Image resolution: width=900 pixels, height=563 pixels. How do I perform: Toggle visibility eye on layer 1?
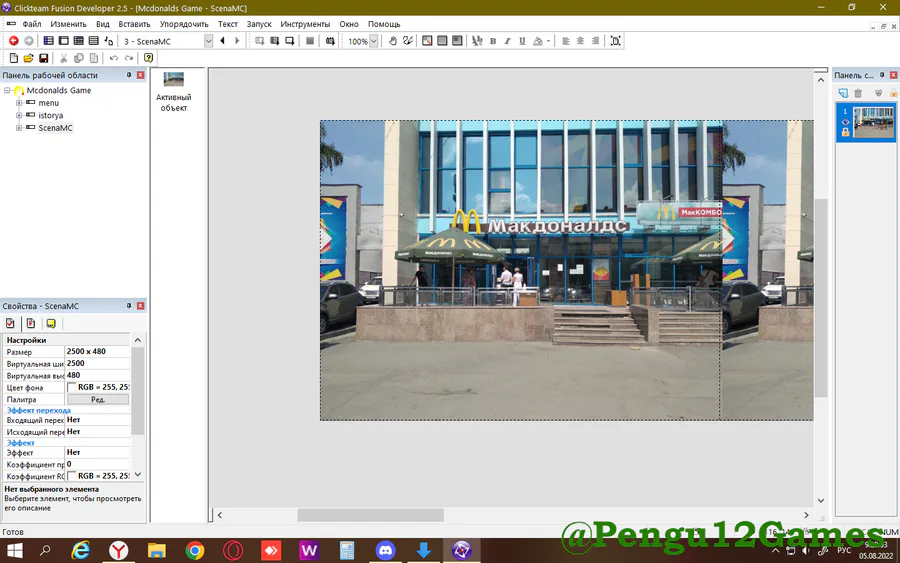pos(845,122)
